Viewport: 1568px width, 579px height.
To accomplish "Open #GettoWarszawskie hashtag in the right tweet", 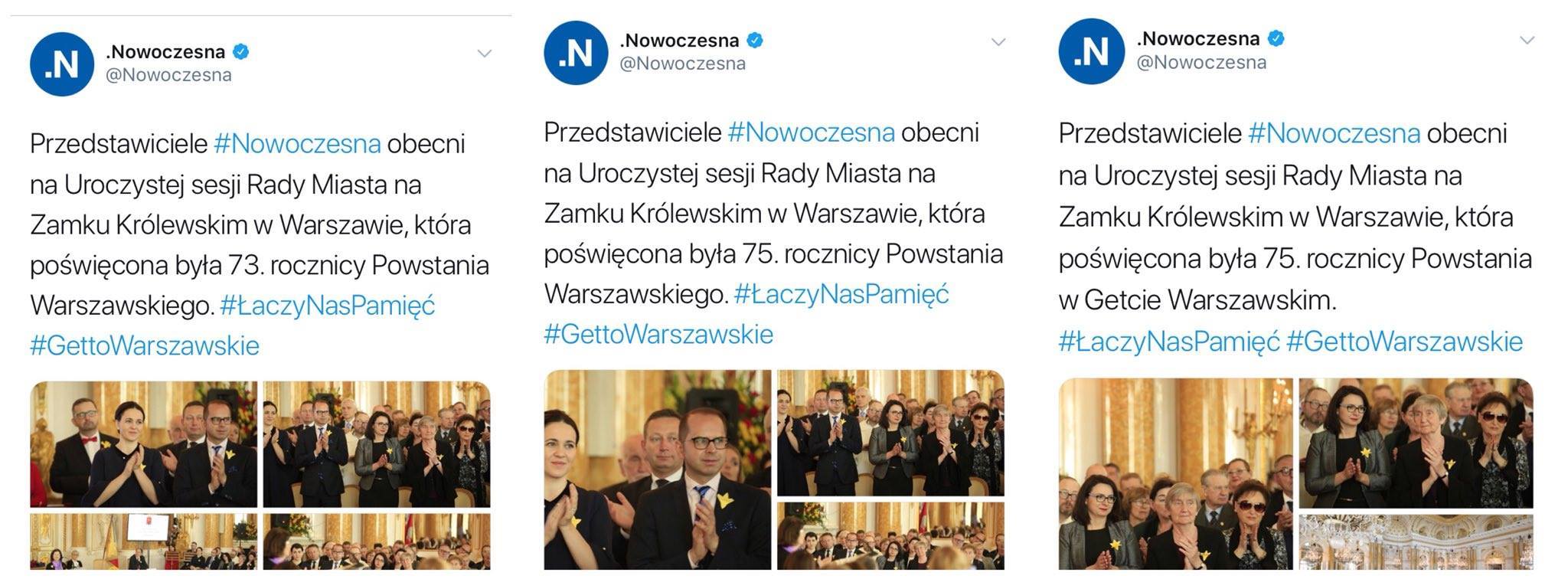I will tap(1404, 342).
